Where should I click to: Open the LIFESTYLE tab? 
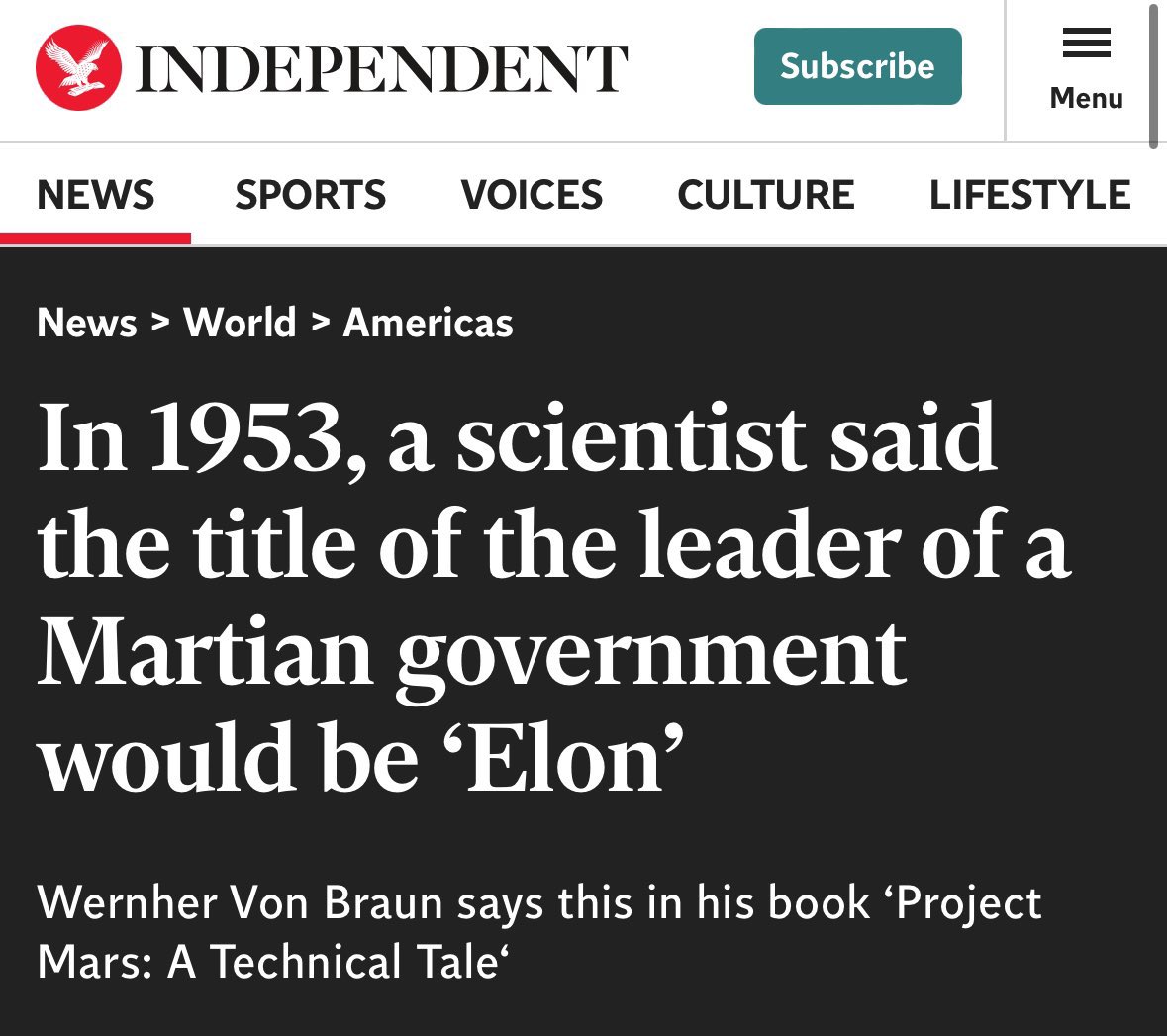[x=1030, y=195]
